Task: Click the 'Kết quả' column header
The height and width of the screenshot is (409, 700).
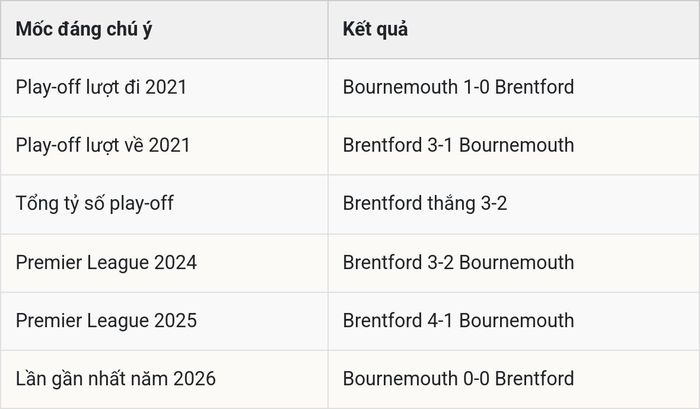Action: [514, 29]
